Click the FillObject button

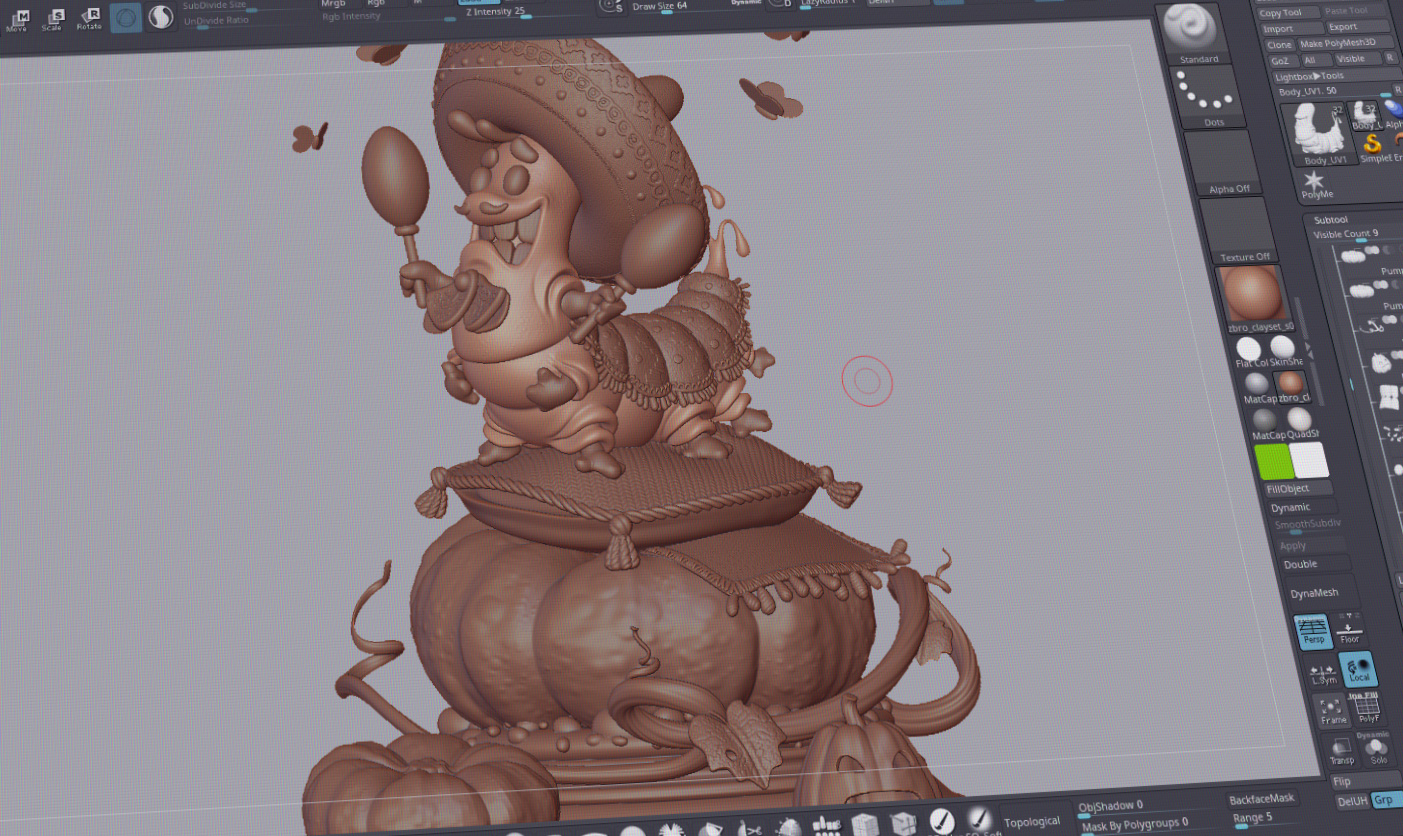point(1298,489)
